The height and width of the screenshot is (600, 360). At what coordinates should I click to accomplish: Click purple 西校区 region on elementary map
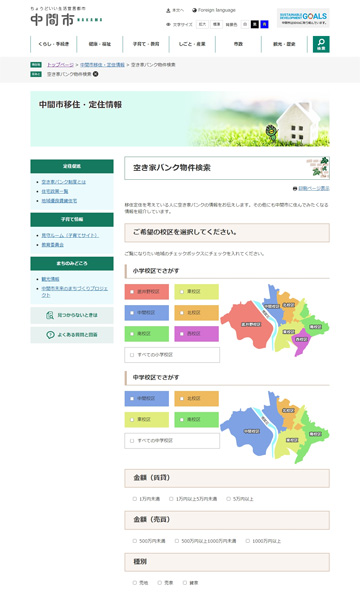pos(300,341)
